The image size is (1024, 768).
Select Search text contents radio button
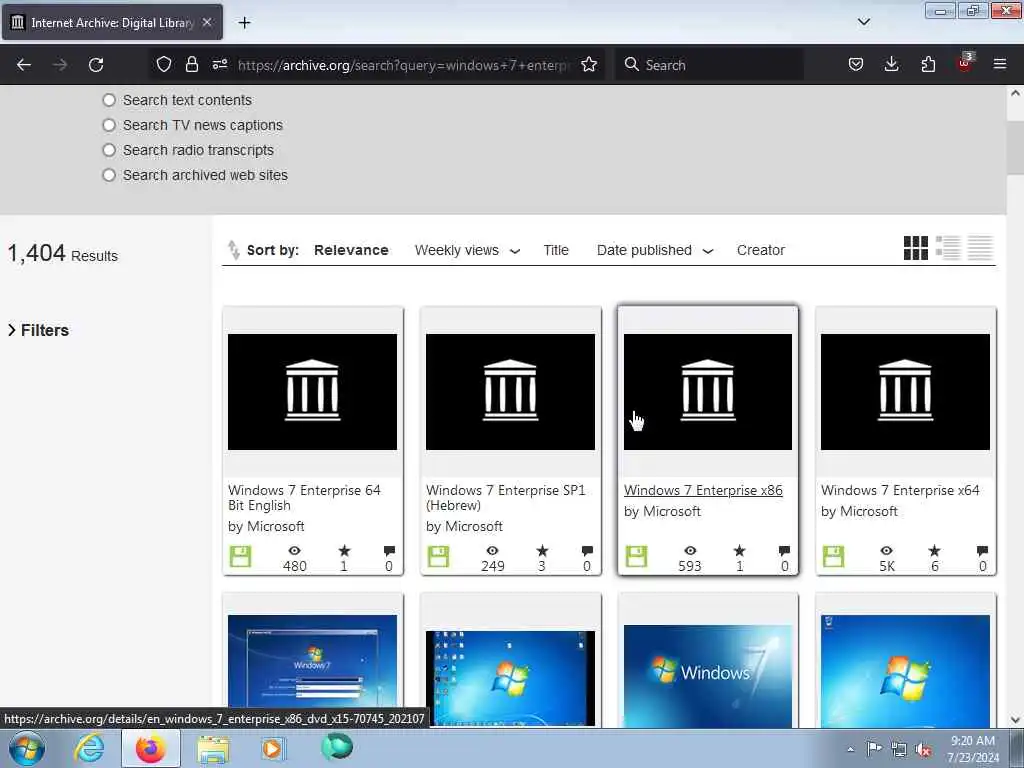(x=109, y=100)
